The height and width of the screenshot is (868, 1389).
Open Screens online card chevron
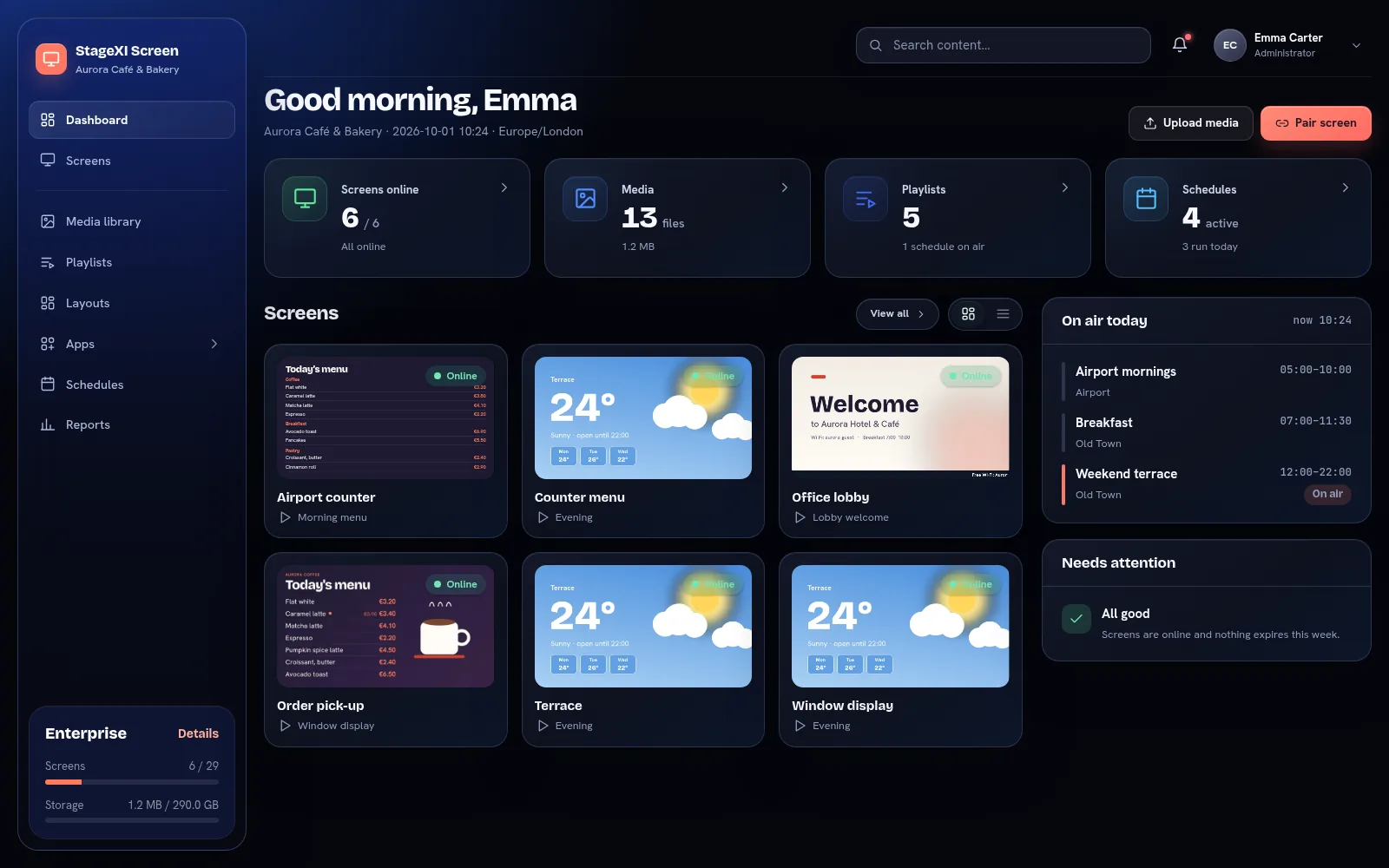click(504, 187)
